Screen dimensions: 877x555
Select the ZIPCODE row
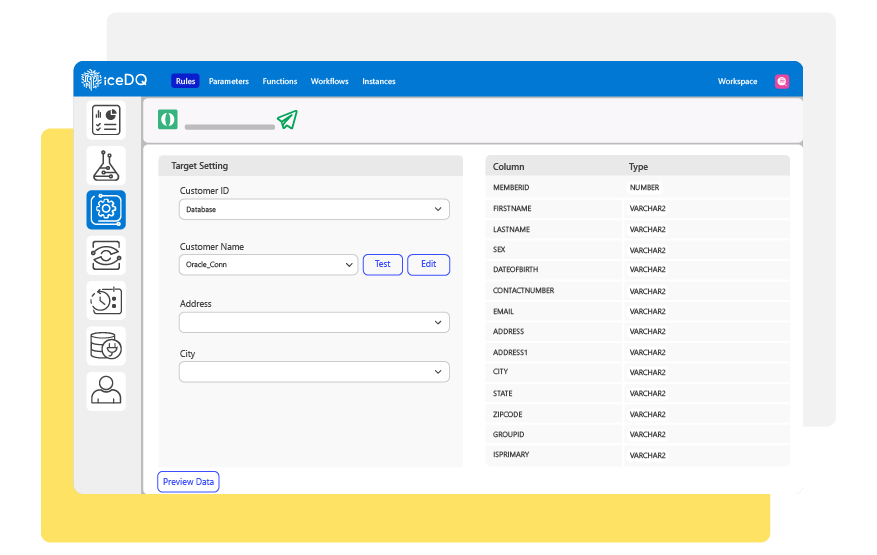tap(638, 414)
